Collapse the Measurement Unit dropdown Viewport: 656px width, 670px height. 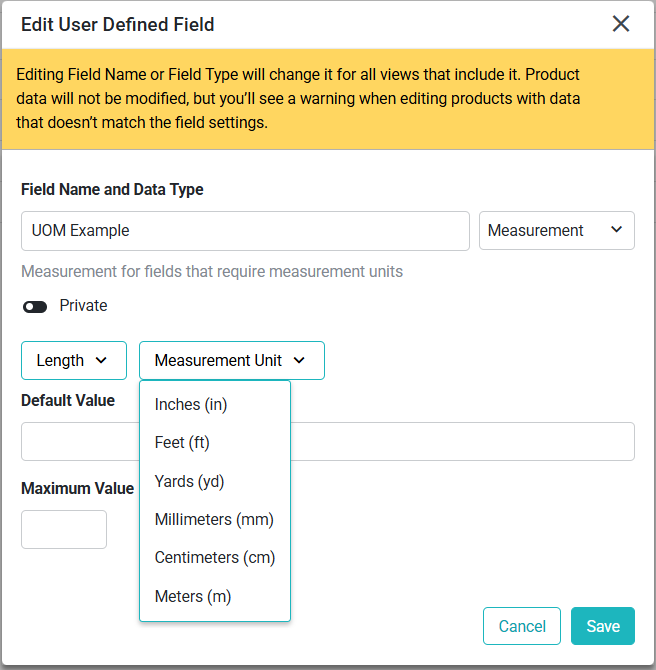(232, 360)
